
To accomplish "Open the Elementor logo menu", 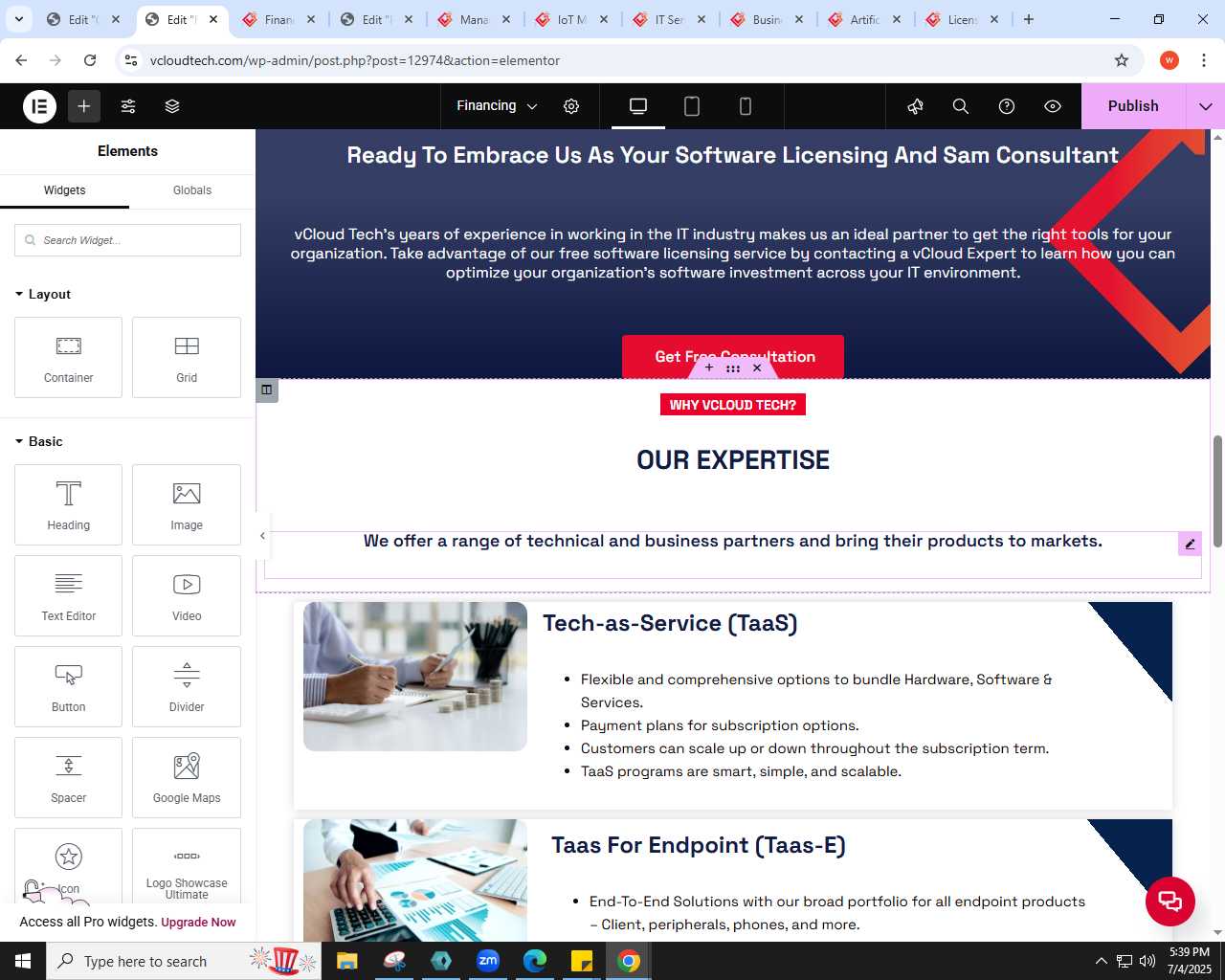I will tap(40, 106).
